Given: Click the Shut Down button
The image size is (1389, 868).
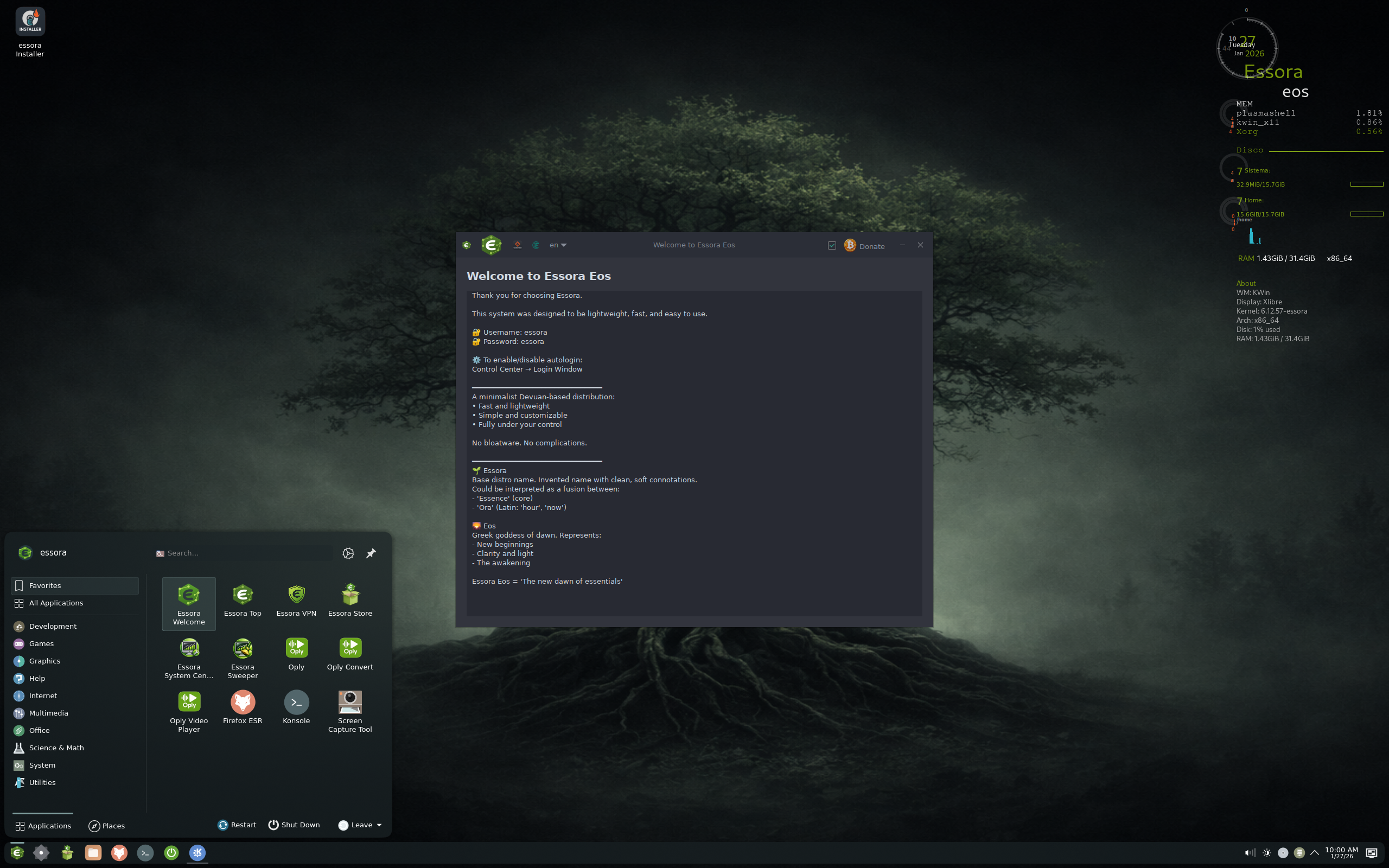Looking at the screenshot, I should pos(294,825).
